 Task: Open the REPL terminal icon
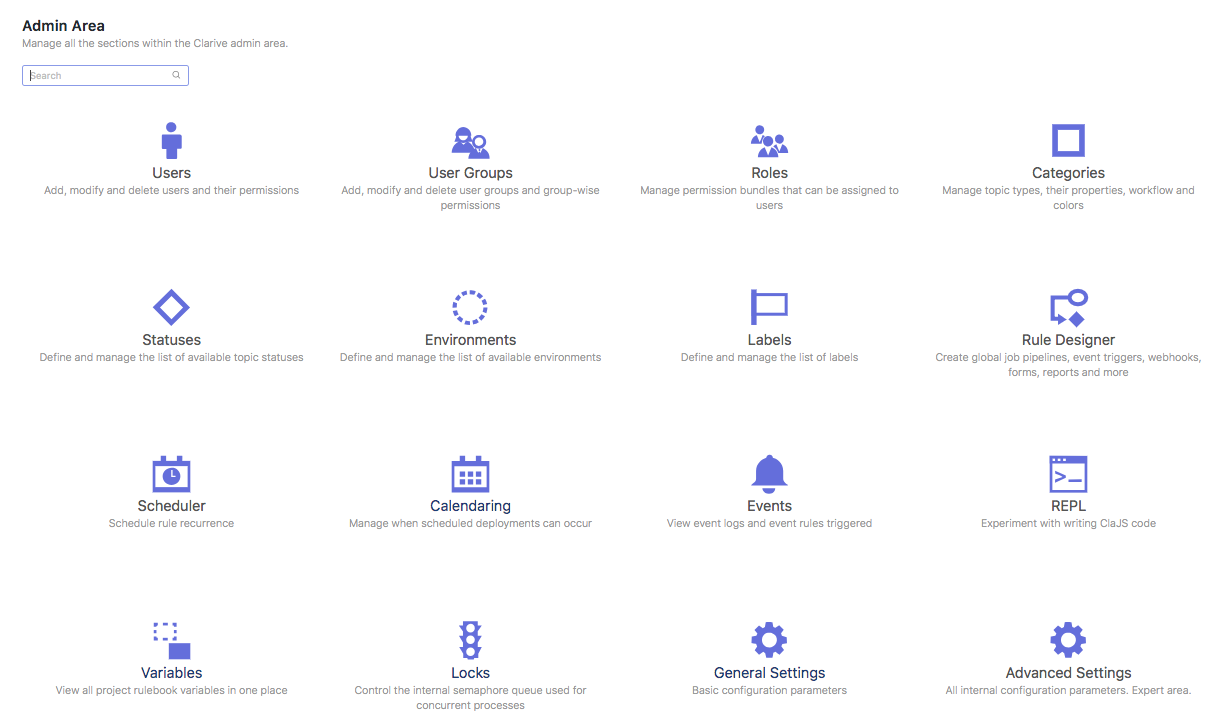(1068, 474)
